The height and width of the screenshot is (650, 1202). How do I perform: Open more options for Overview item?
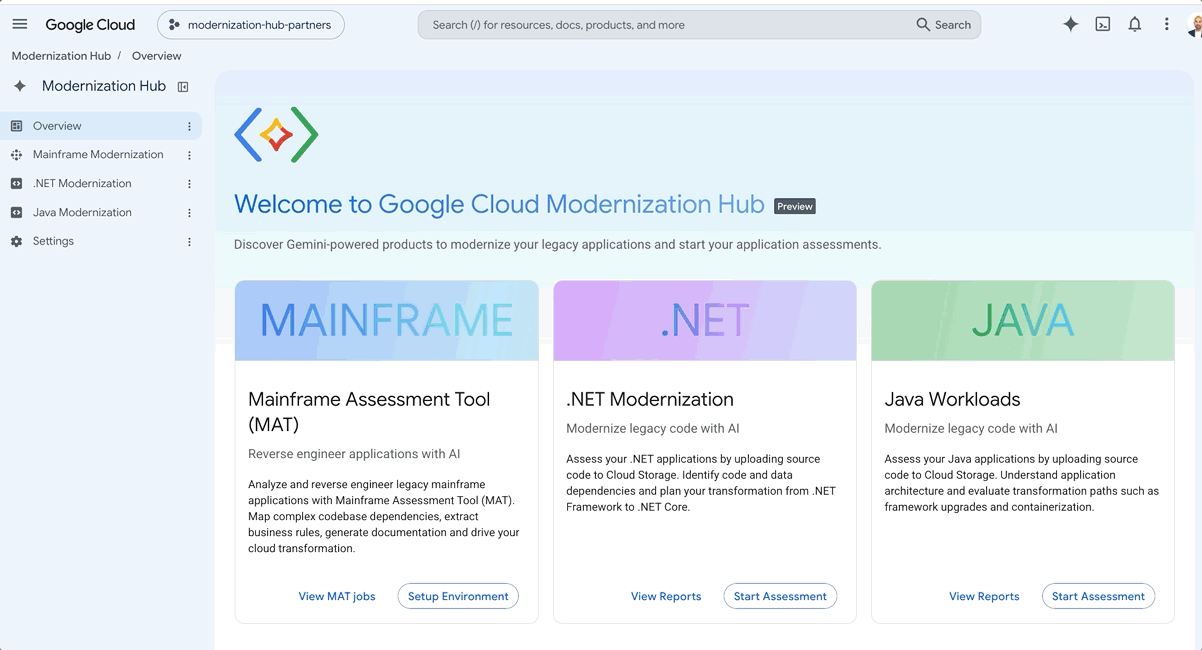(189, 127)
